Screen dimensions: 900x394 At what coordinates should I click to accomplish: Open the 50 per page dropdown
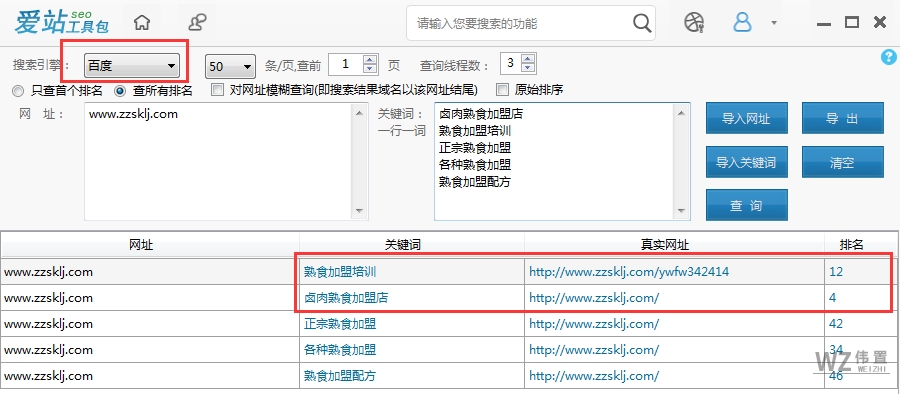pos(230,67)
